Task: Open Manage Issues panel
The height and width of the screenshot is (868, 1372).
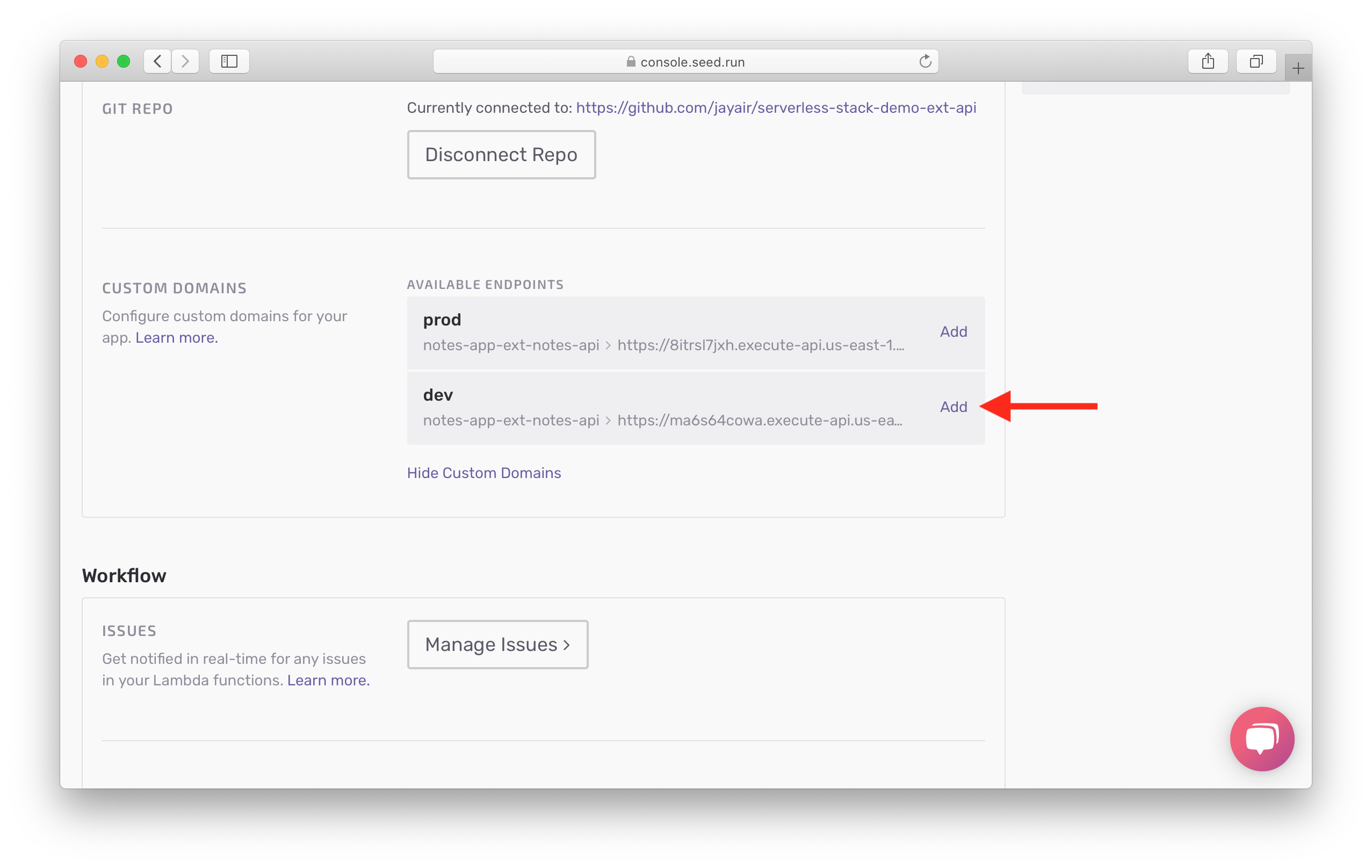Action: (x=497, y=645)
